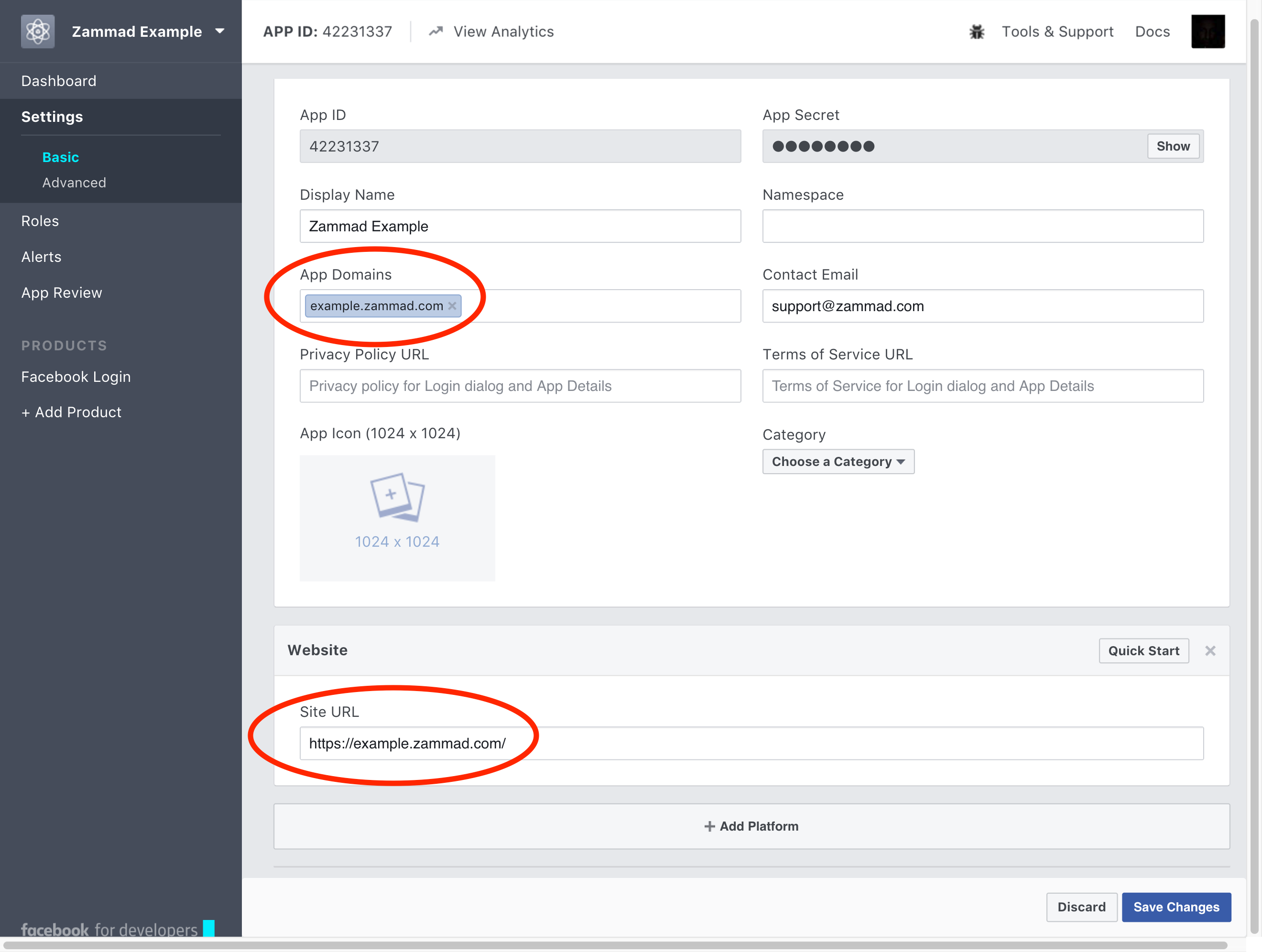1262x952 pixels.
Task: Expand the Zammad Example app switcher dropdown
Action: click(219, 32)
